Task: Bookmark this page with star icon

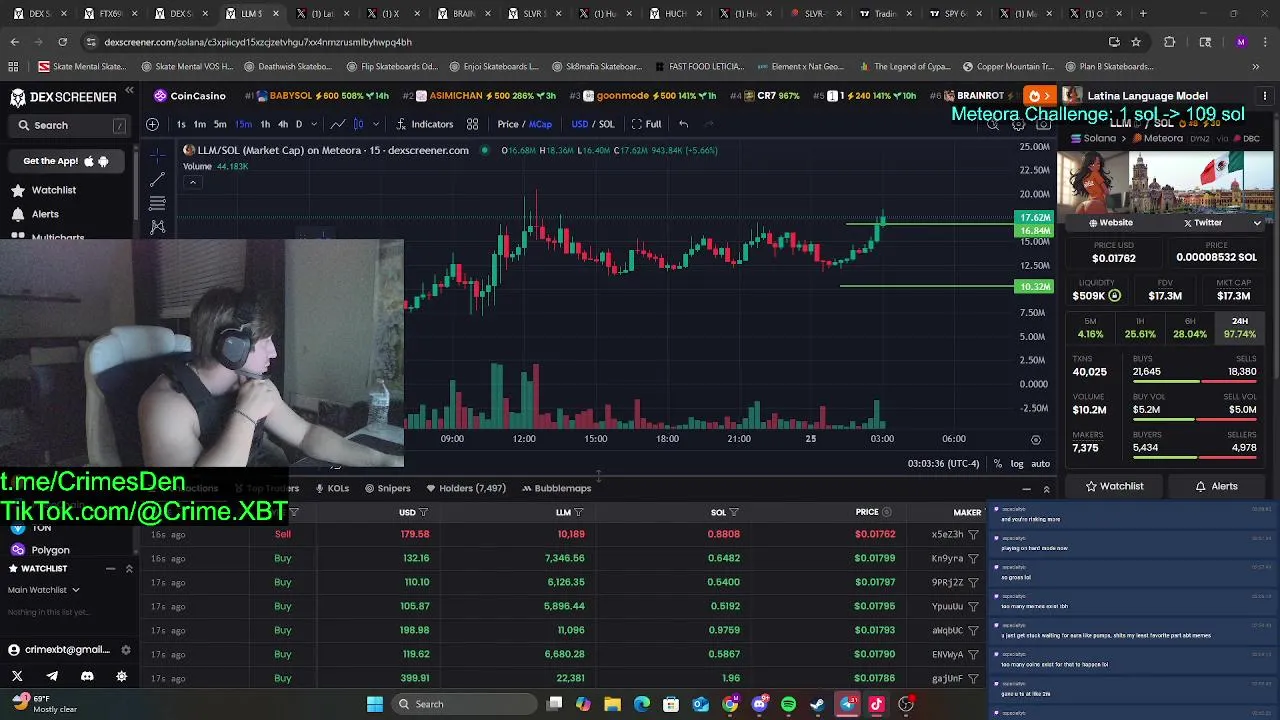Action: [x=1136, y=42]
